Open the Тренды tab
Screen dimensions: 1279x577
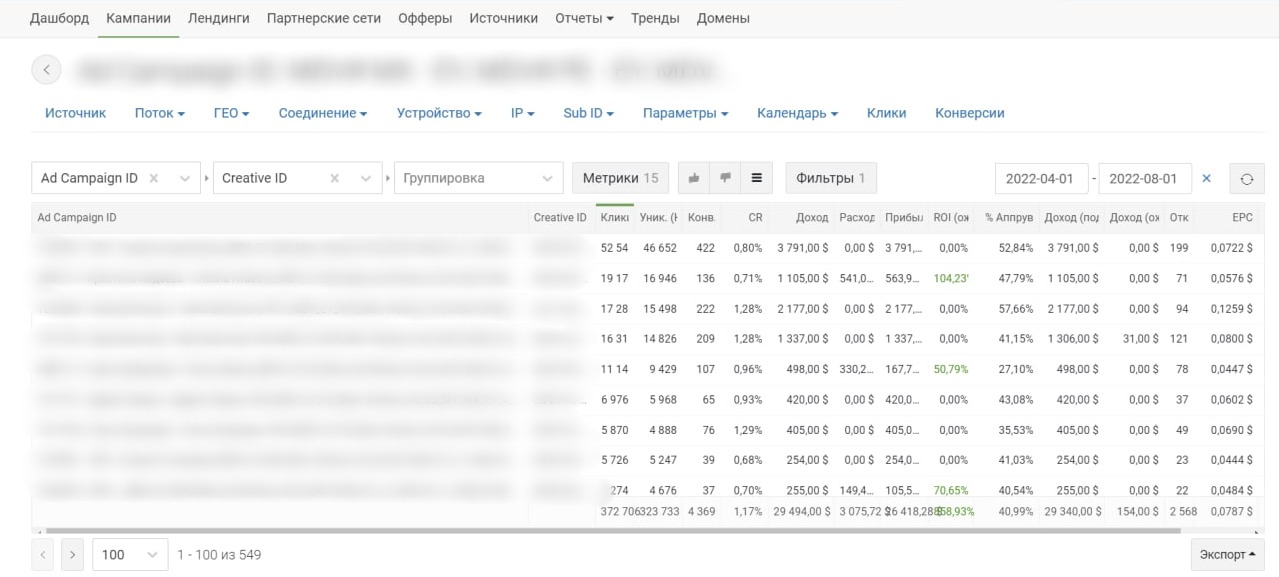coord(655,18)
